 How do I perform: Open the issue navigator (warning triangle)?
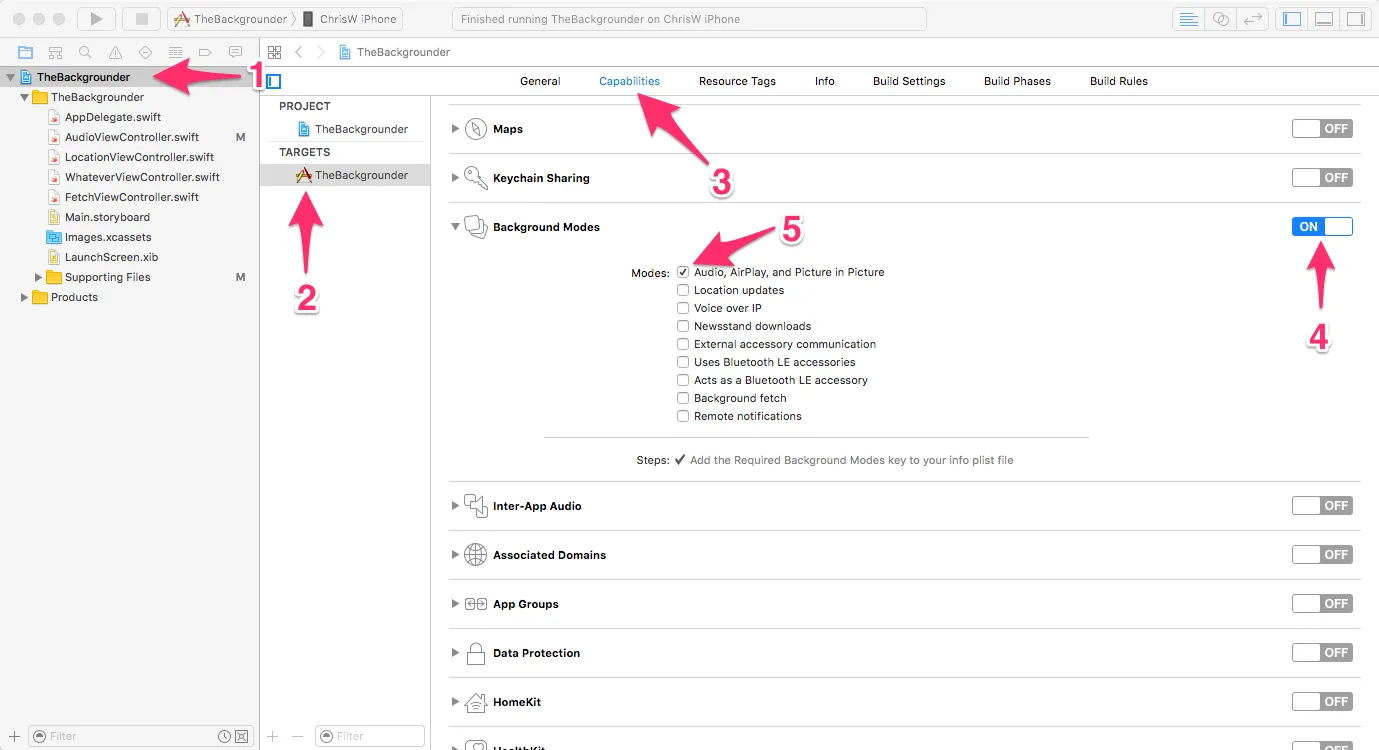[x=116, y=52]
